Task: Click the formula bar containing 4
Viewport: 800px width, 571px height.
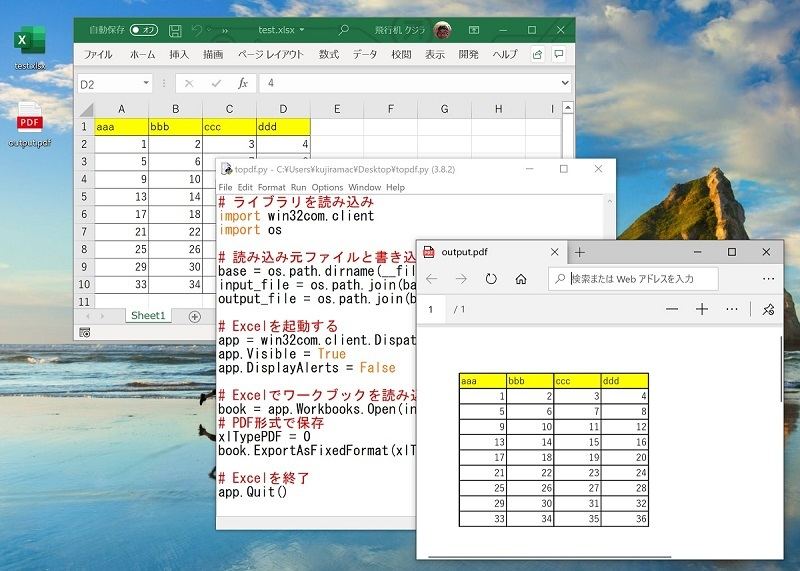Action: [408, 83]
